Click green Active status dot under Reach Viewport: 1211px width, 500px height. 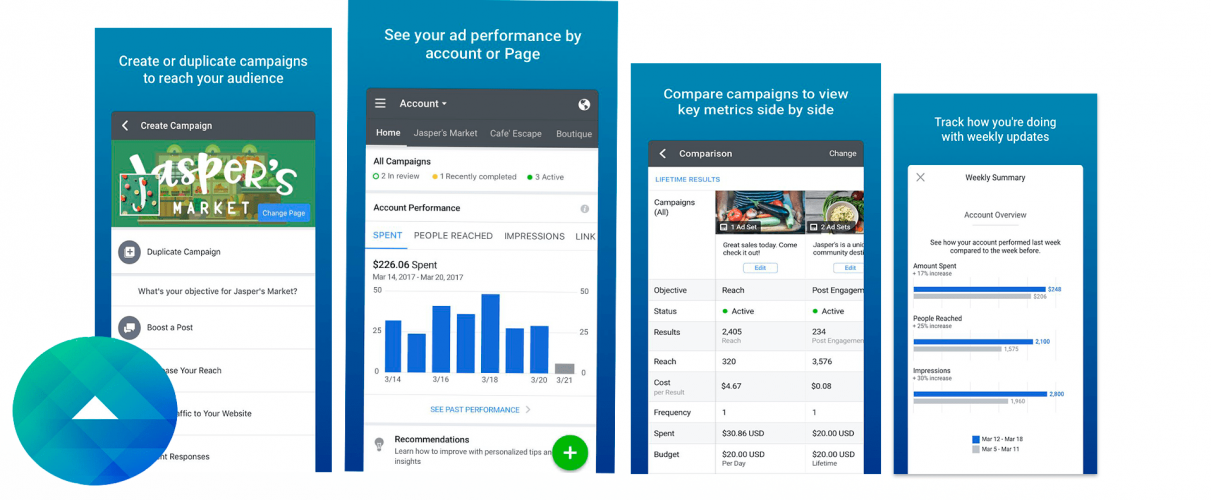click(725, 311)
